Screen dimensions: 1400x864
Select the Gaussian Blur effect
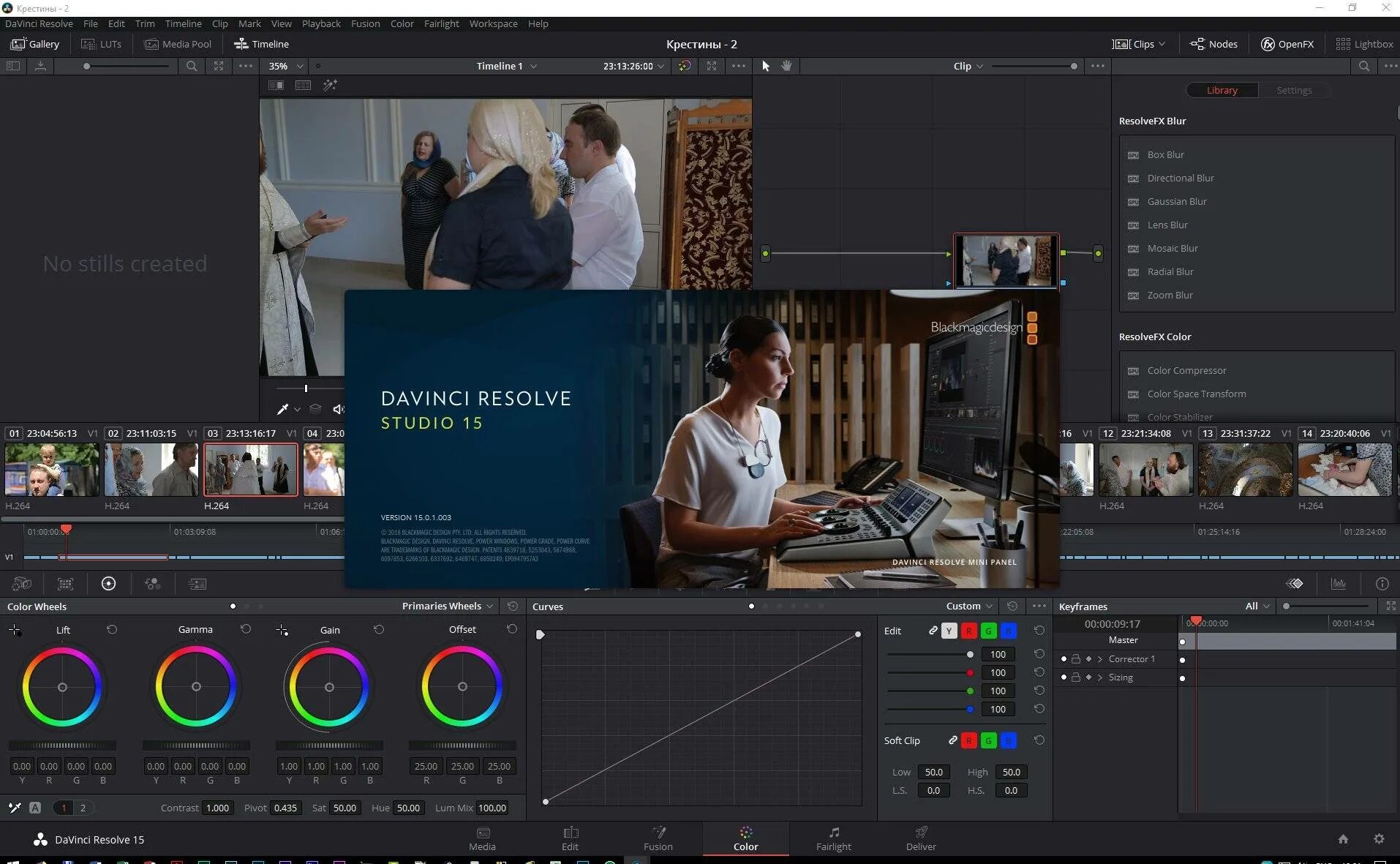click(1177, 201)
